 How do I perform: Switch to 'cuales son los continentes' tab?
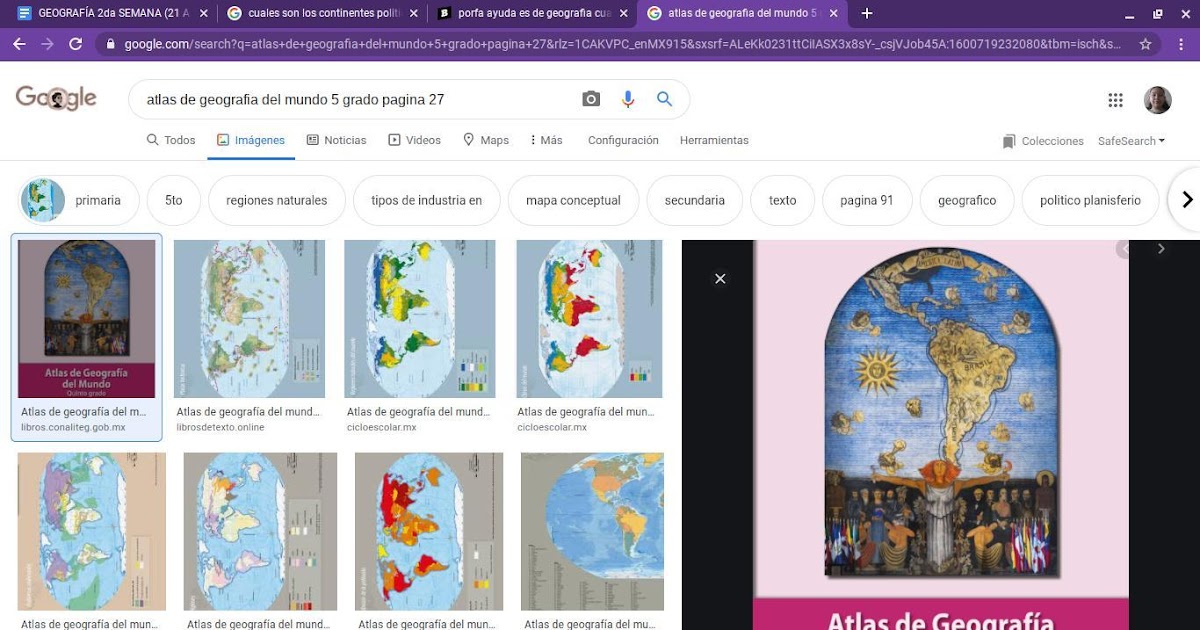pyautogui.click(x=323, y=13)
